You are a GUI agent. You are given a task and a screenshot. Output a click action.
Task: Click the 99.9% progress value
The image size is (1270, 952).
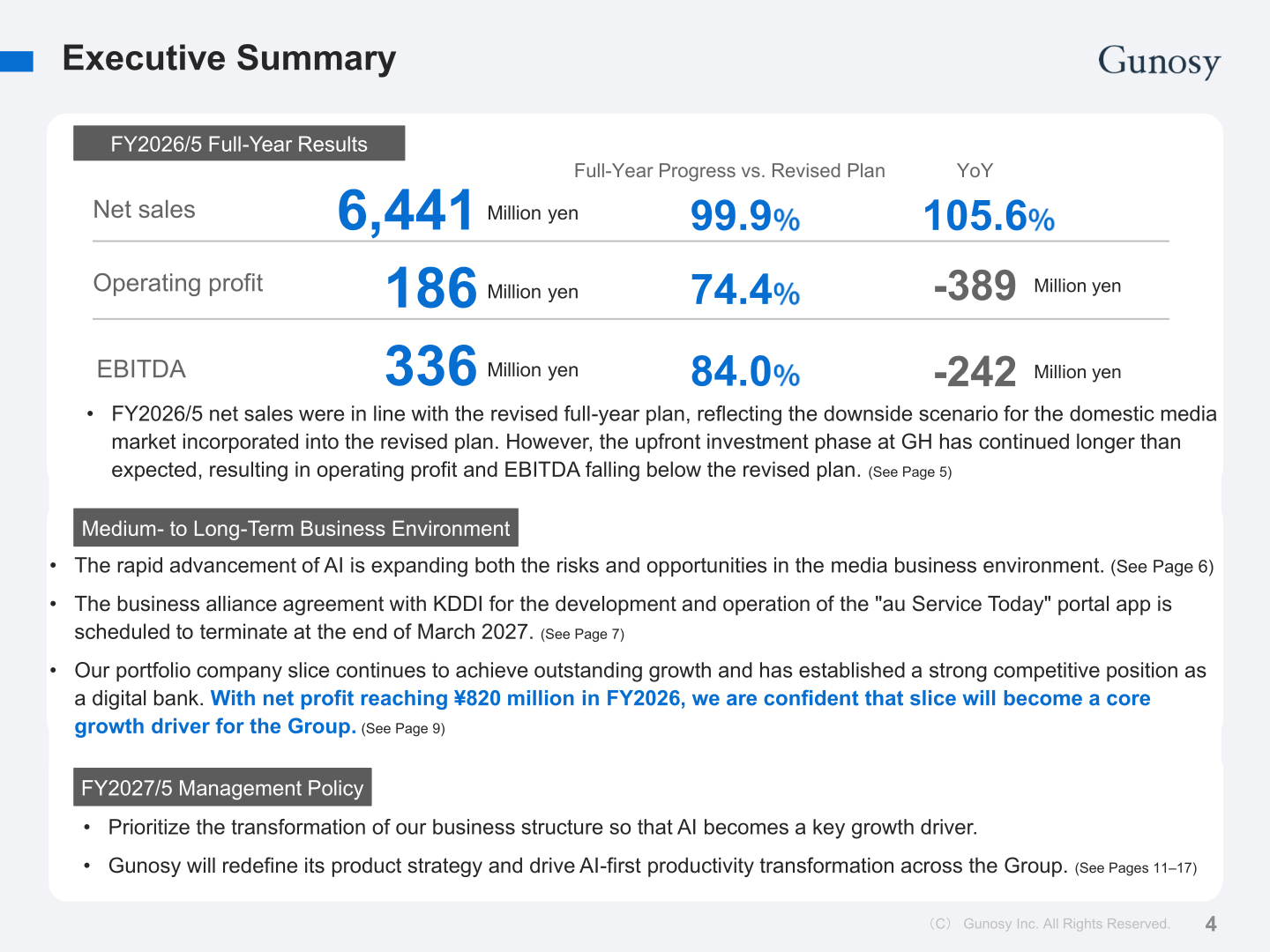[745, 216]
